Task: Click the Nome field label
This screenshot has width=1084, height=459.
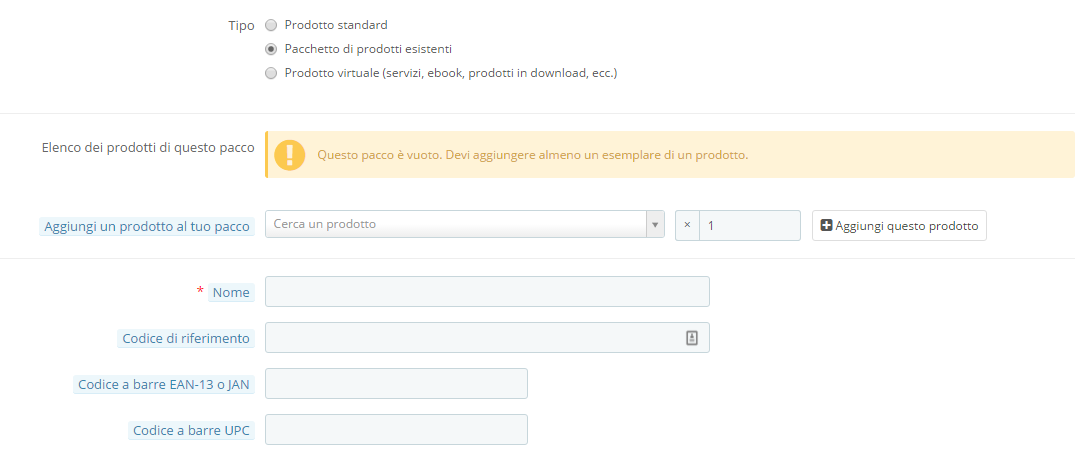Action: 231,293
